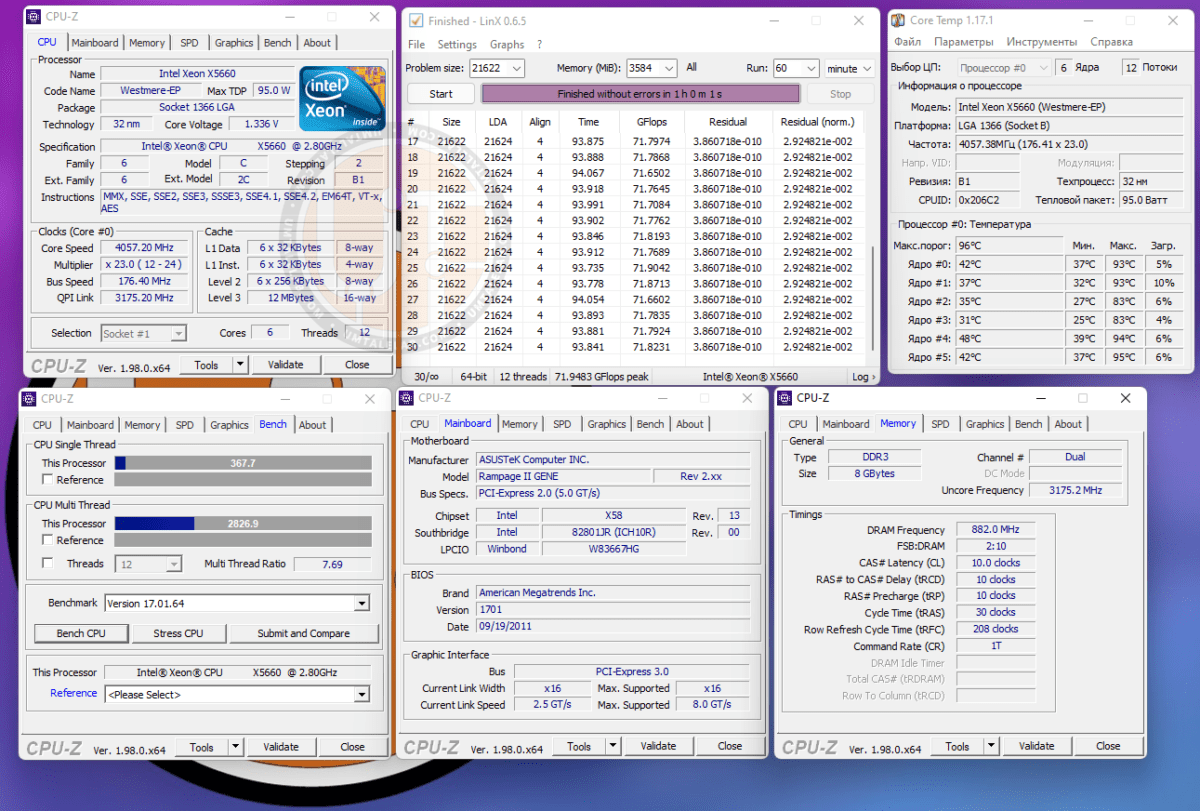Viewport: 1200px width, 811px height.
Task: Click the Multi Thread Ratio value '7.69'
Action: (333, 564)
